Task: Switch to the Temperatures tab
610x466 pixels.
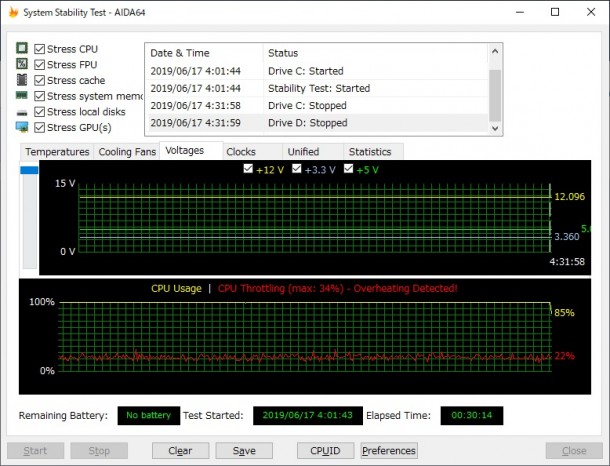Action: tap(57, 152)
